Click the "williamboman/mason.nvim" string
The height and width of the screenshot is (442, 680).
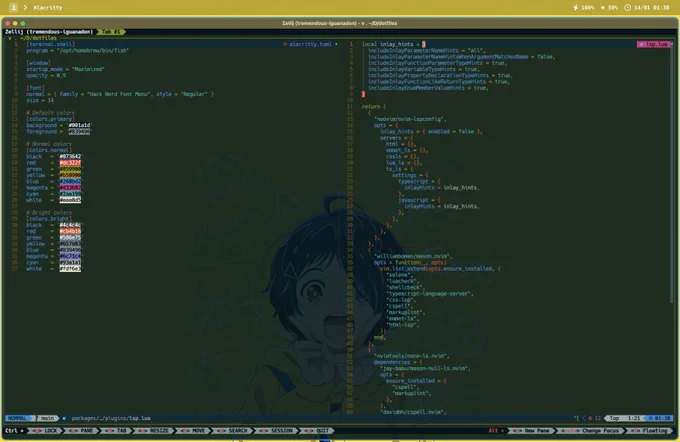[x=413, y=256]
